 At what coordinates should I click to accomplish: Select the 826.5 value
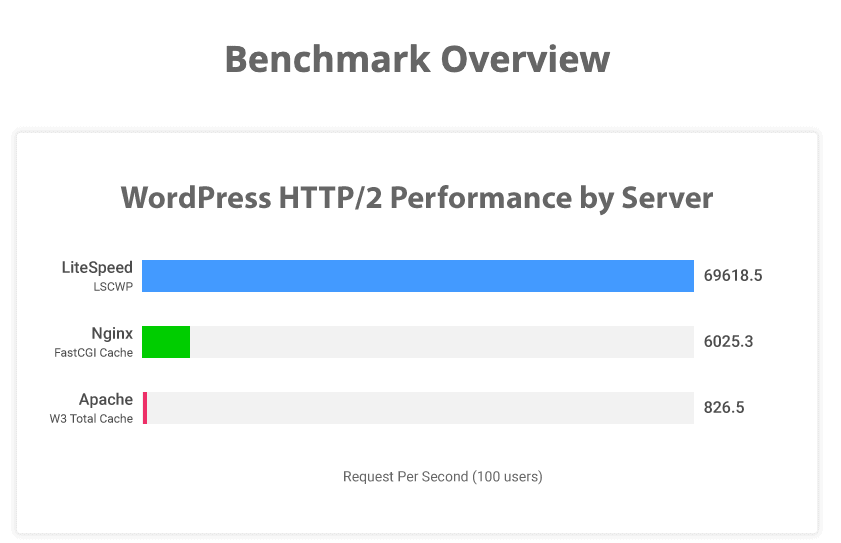[x=724, y=408]
